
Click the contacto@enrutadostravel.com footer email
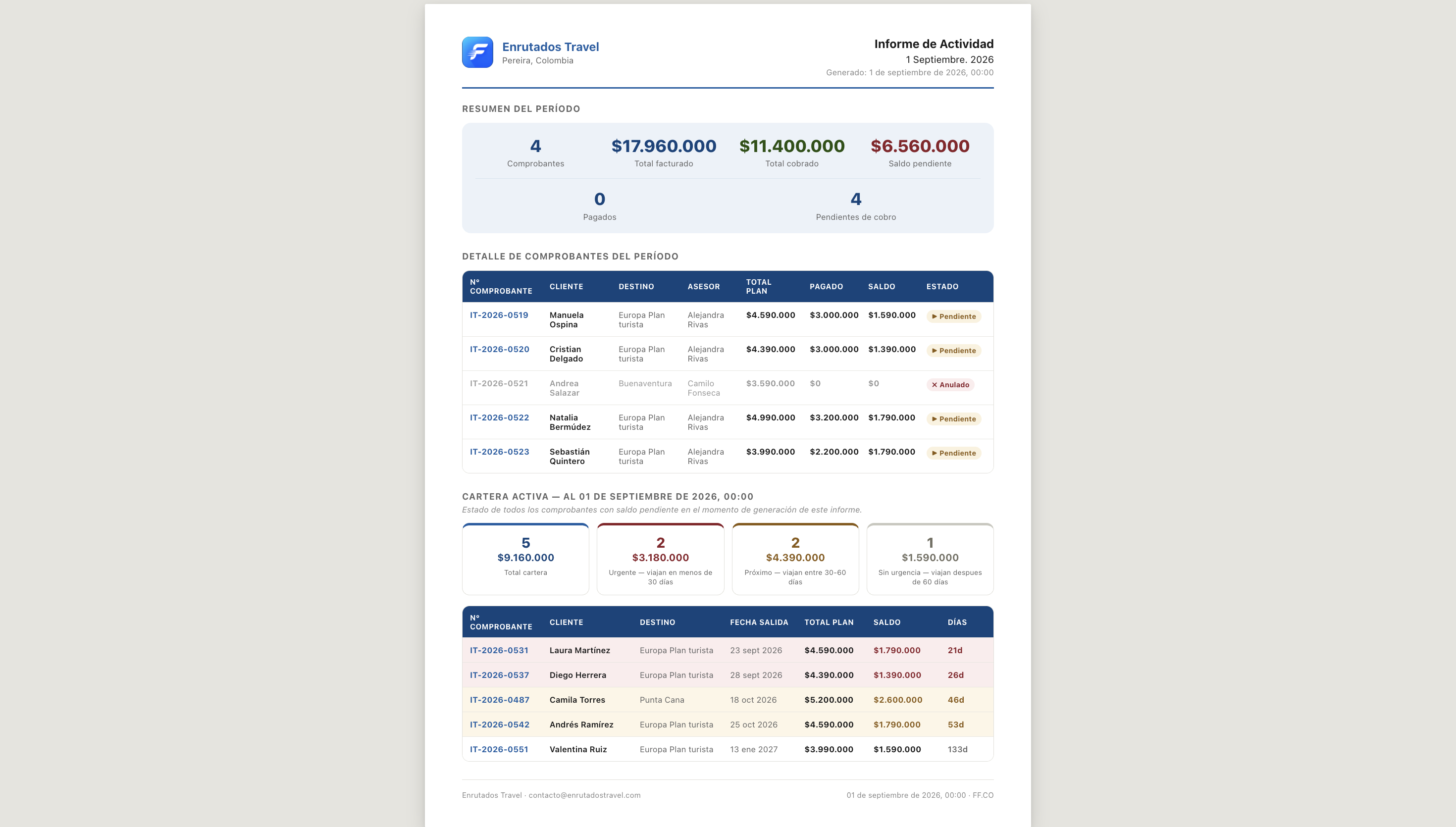point(584,795)
